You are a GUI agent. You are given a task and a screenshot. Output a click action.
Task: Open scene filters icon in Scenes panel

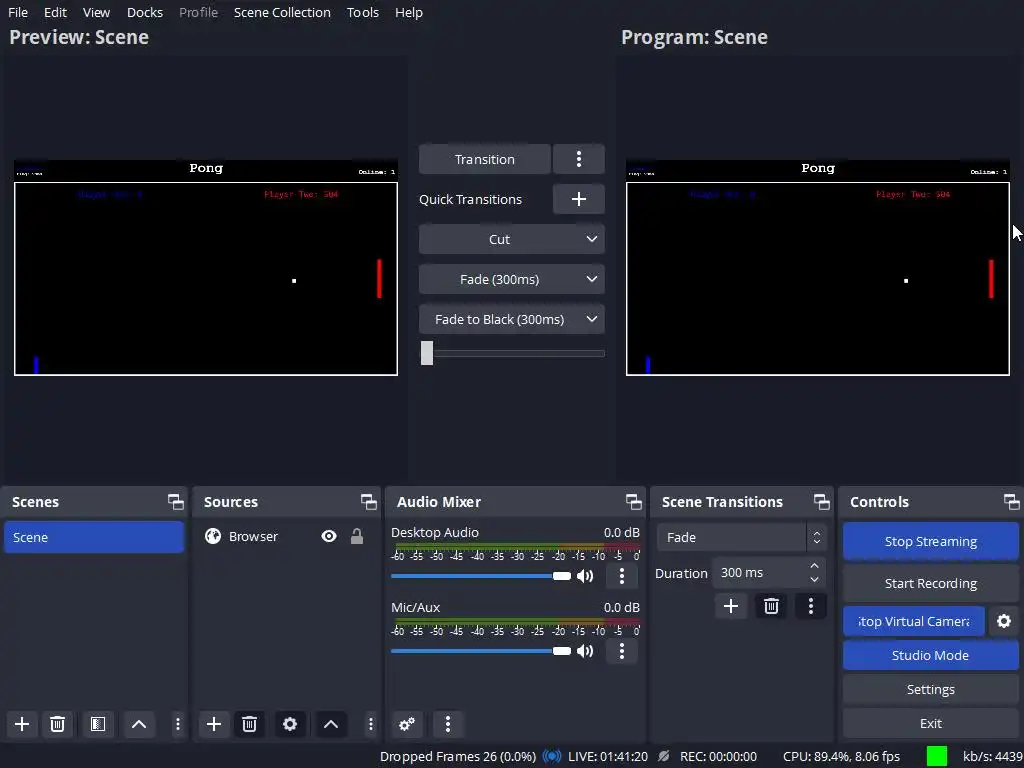coord(98,724)
